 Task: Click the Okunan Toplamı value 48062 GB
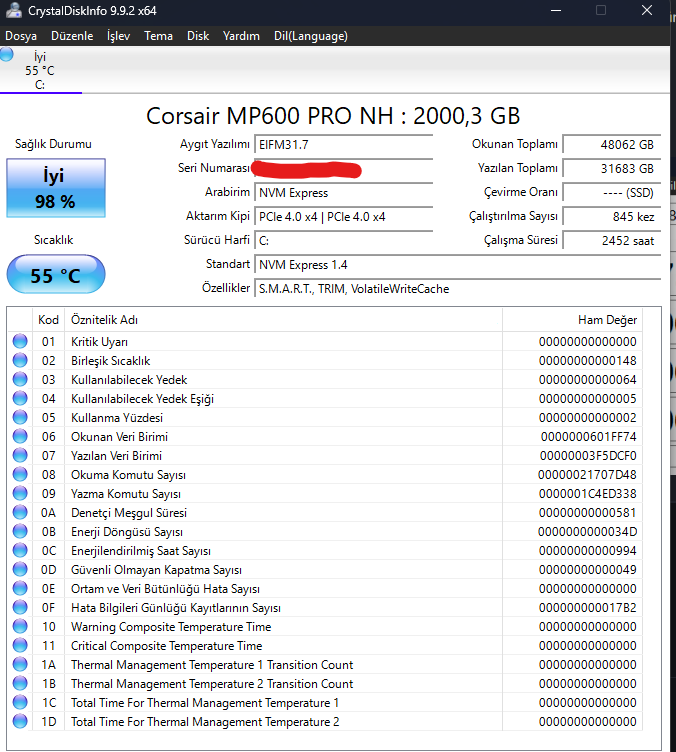pos(612,144)
